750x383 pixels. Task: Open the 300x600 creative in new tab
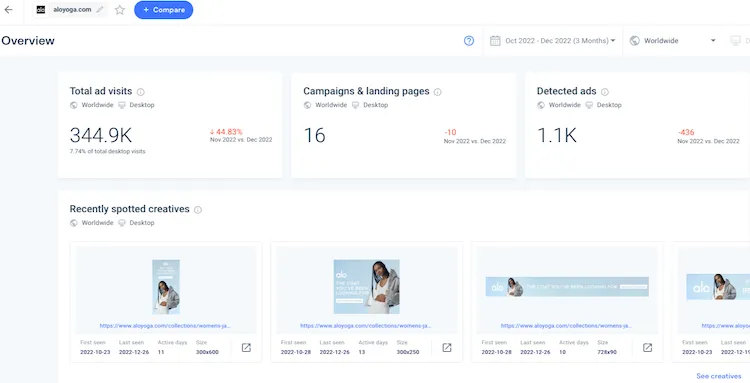[246, 348]
